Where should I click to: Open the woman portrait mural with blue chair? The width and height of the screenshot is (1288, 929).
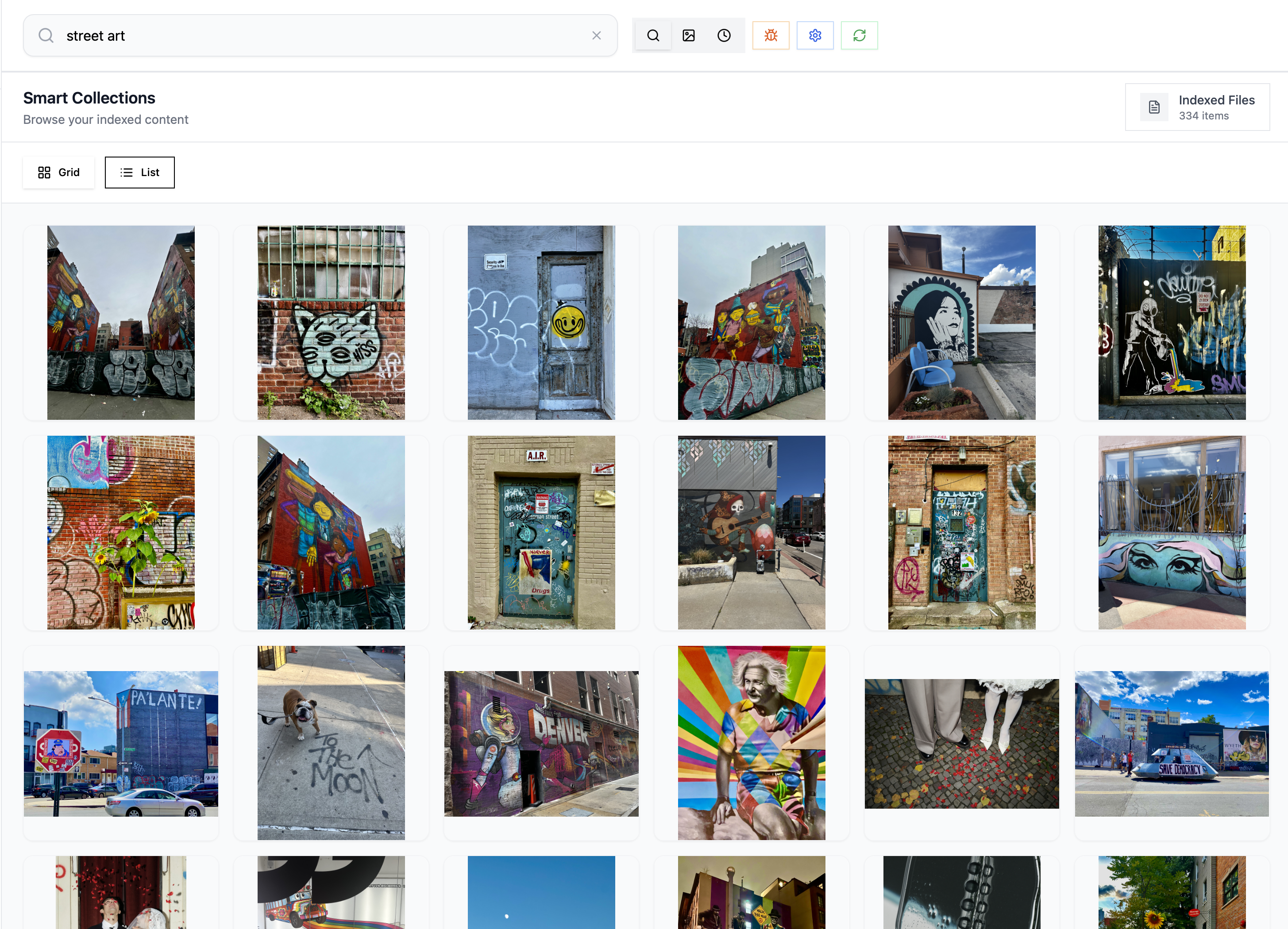click(x=961, y=323)
